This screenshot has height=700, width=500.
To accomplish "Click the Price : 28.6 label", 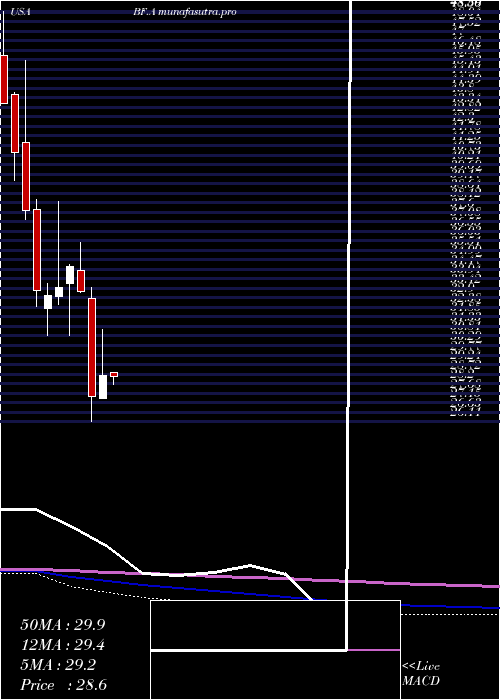I will 63,685.
